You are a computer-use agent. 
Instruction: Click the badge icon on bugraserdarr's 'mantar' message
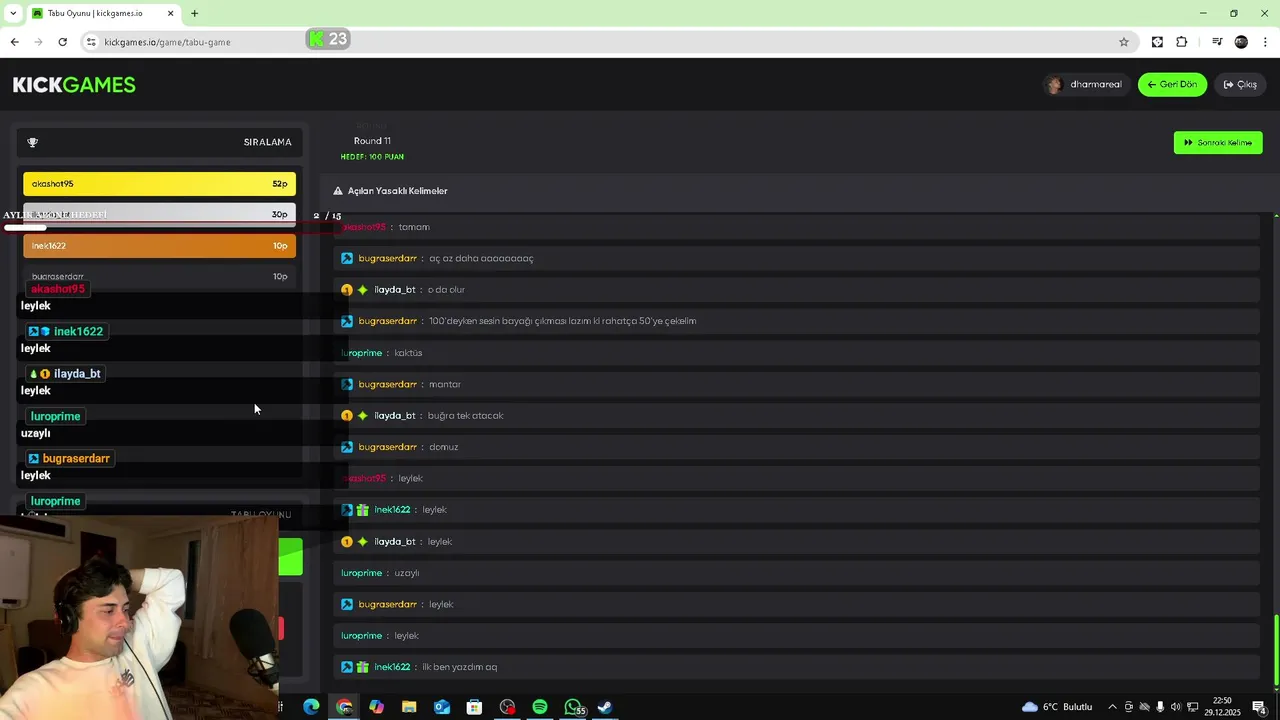[347, 384]
